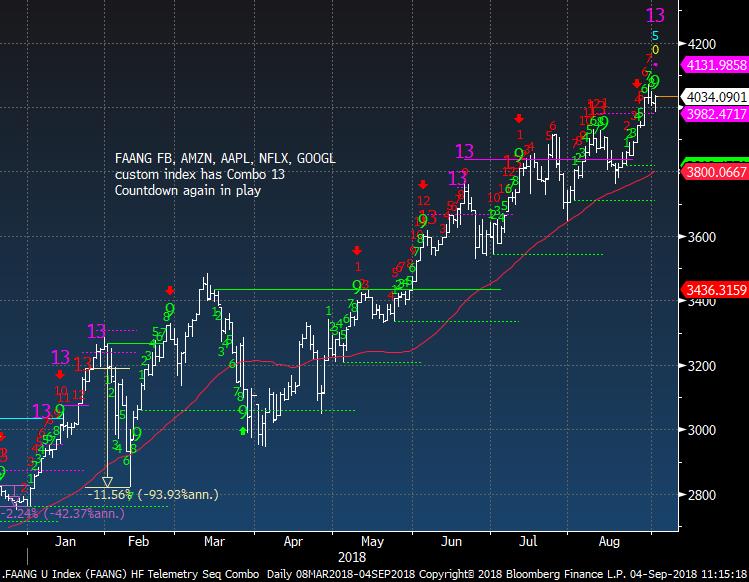Click the large magenta 13 at chart top right

pos(655,15)
